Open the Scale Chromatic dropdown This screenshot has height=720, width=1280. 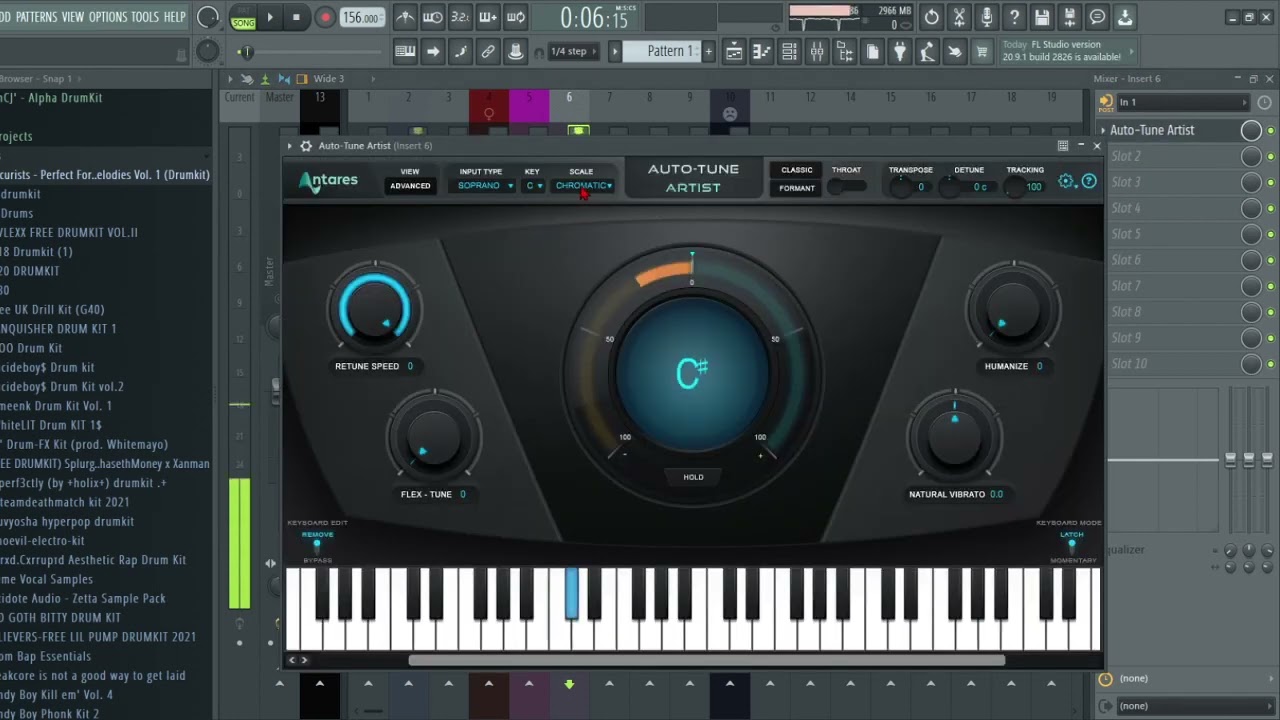point(584,186)
